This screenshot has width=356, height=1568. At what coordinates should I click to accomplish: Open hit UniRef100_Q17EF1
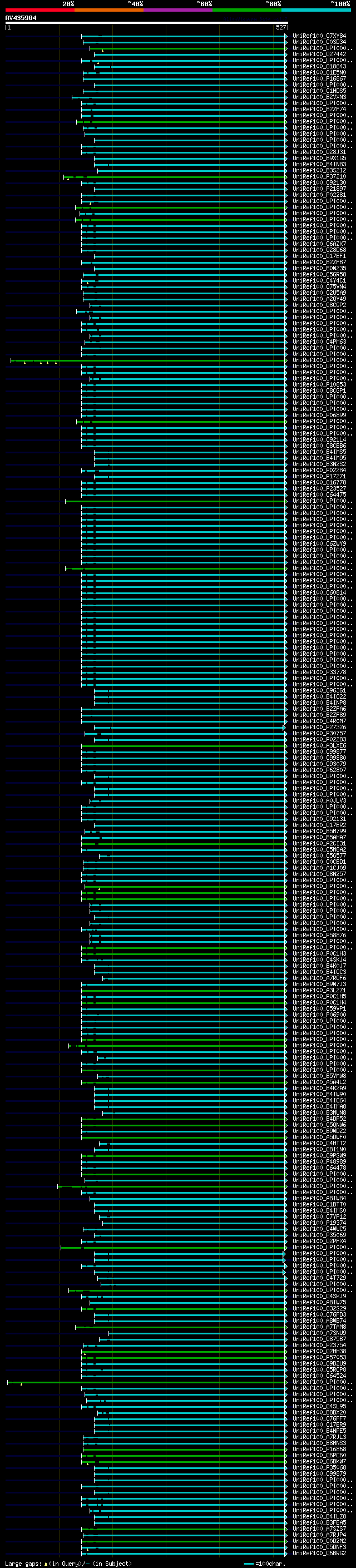[x=319, y=256]
